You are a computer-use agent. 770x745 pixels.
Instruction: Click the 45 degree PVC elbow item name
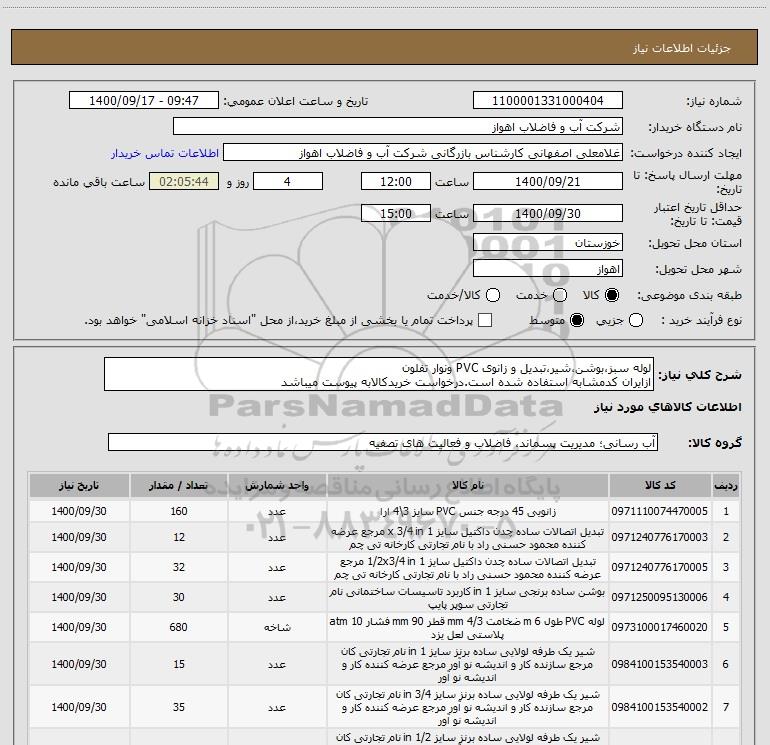468,512
